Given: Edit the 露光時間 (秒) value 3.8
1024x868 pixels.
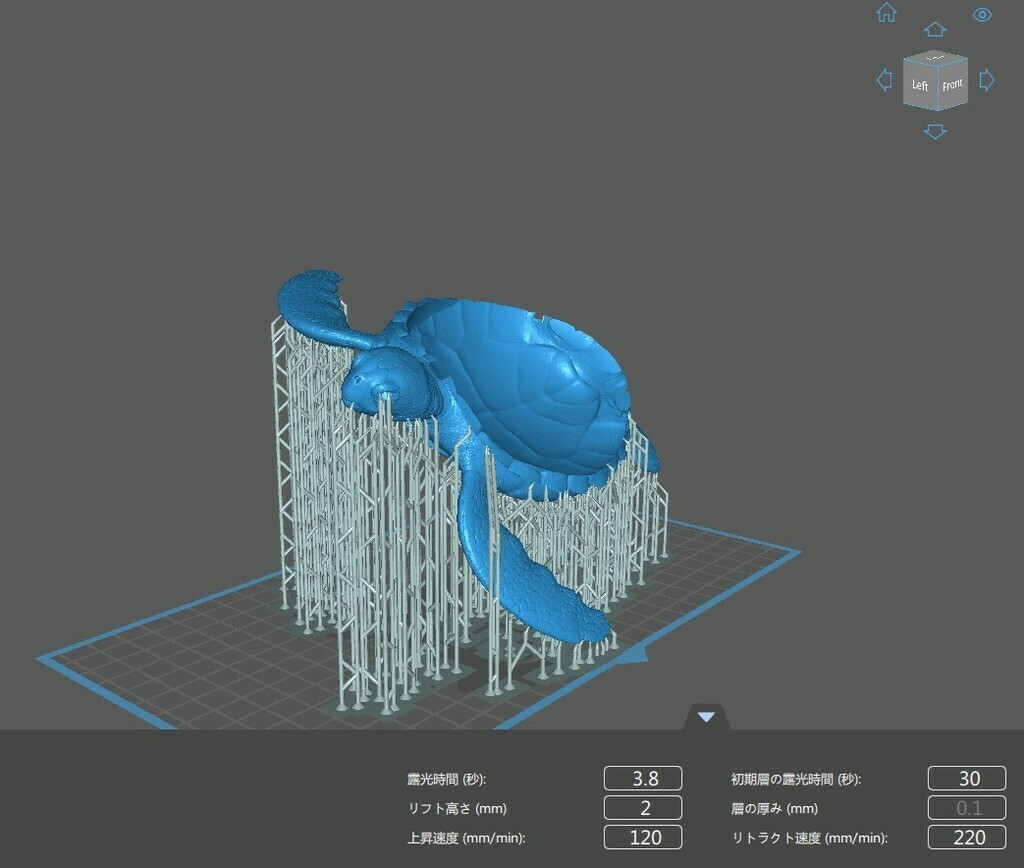Looking at the screenshot, I should tap(643, 779).
